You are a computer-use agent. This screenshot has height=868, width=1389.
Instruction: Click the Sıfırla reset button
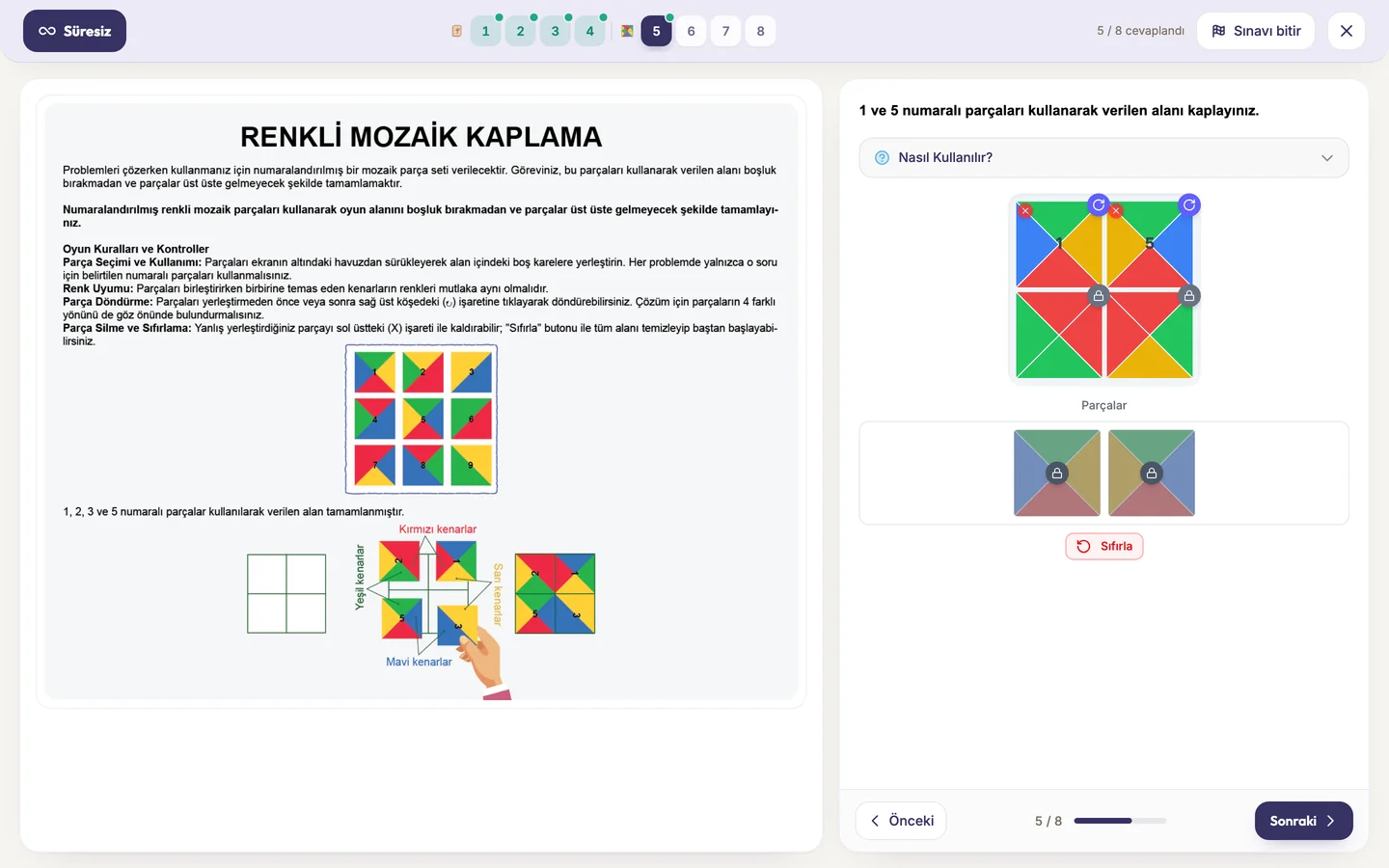pos(1104,546)
